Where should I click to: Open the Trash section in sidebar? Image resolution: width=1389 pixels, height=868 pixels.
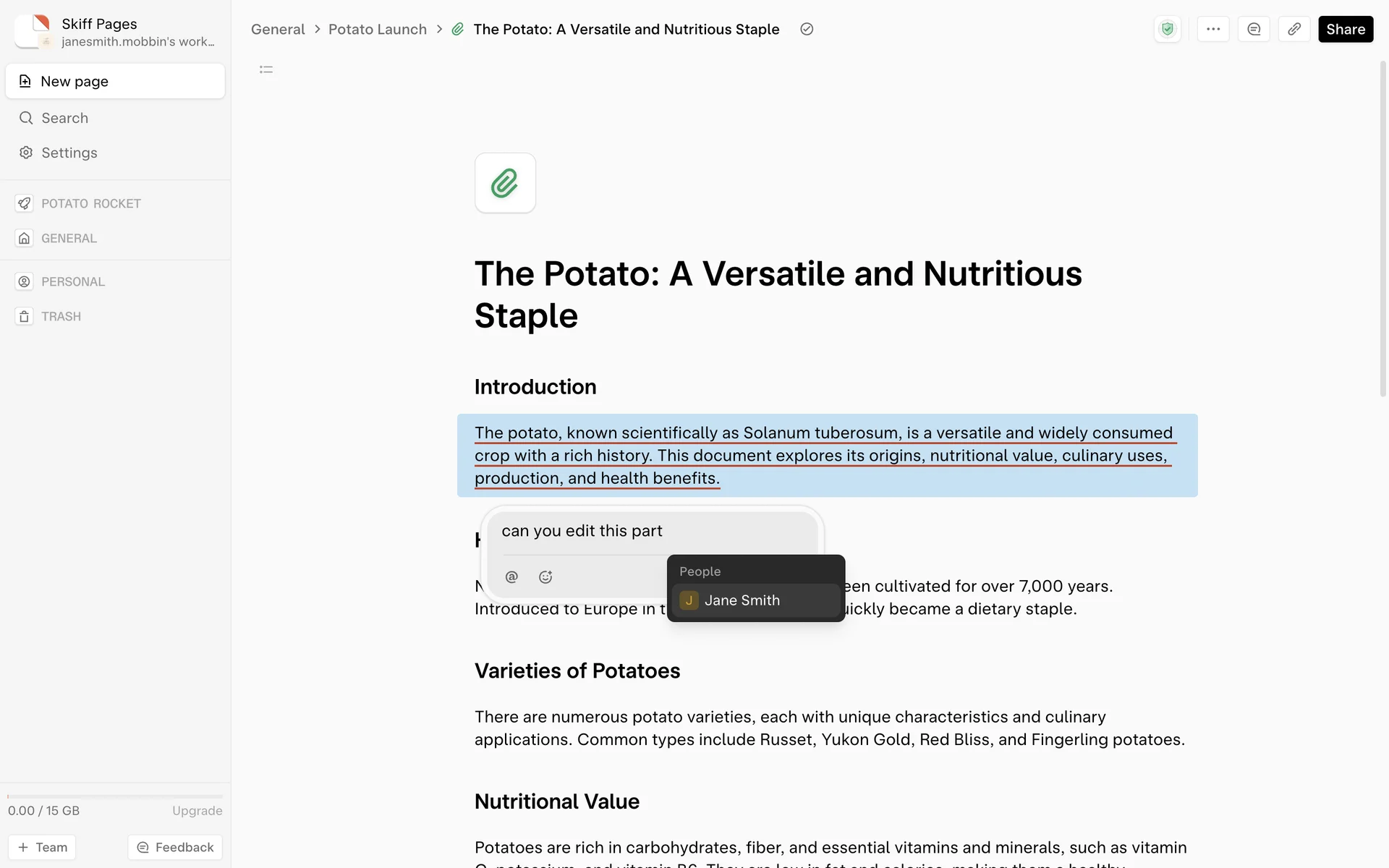[61, 316]
